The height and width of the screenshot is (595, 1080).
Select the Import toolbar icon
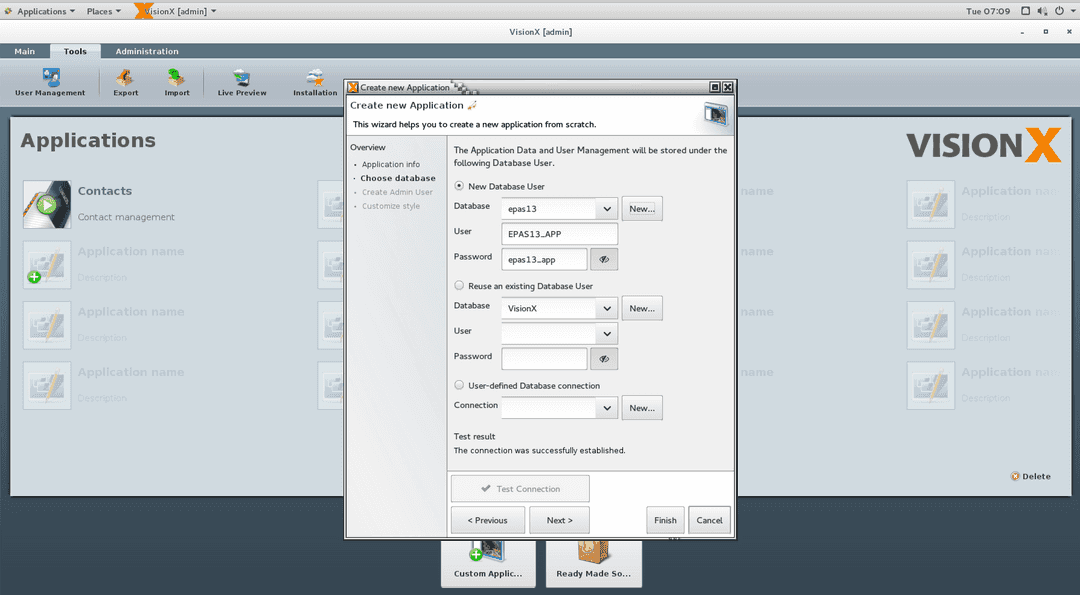click(x=176, y=82)
